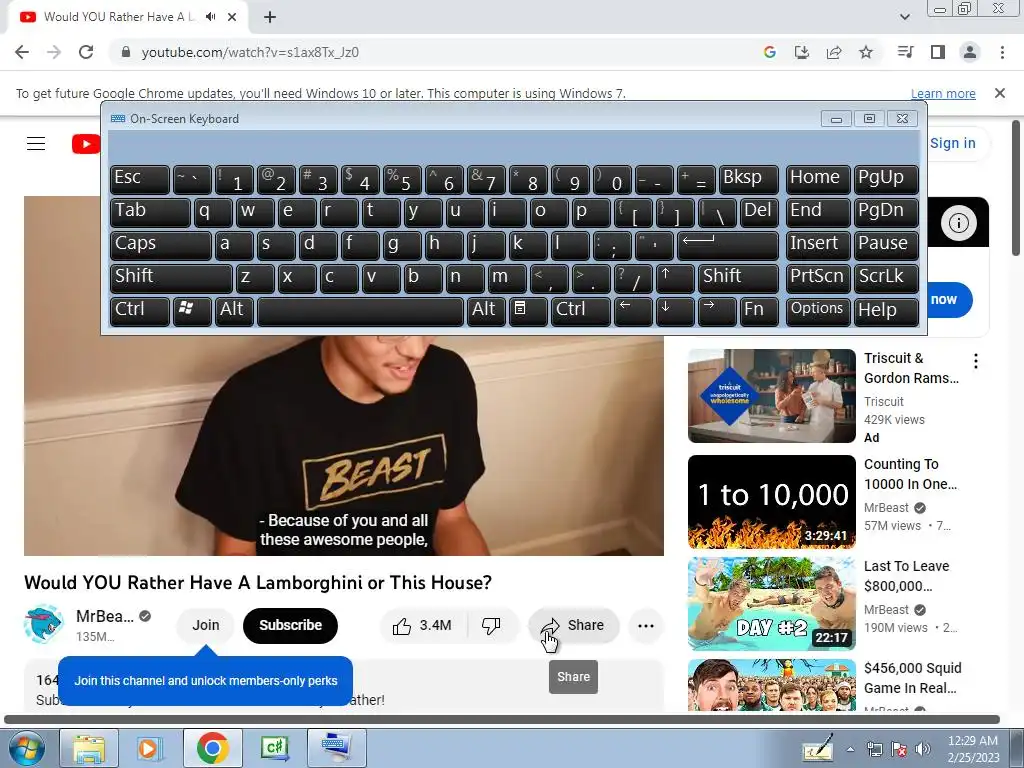
Task: Subscribe to MrBeast channel
Action: (291, 626)
